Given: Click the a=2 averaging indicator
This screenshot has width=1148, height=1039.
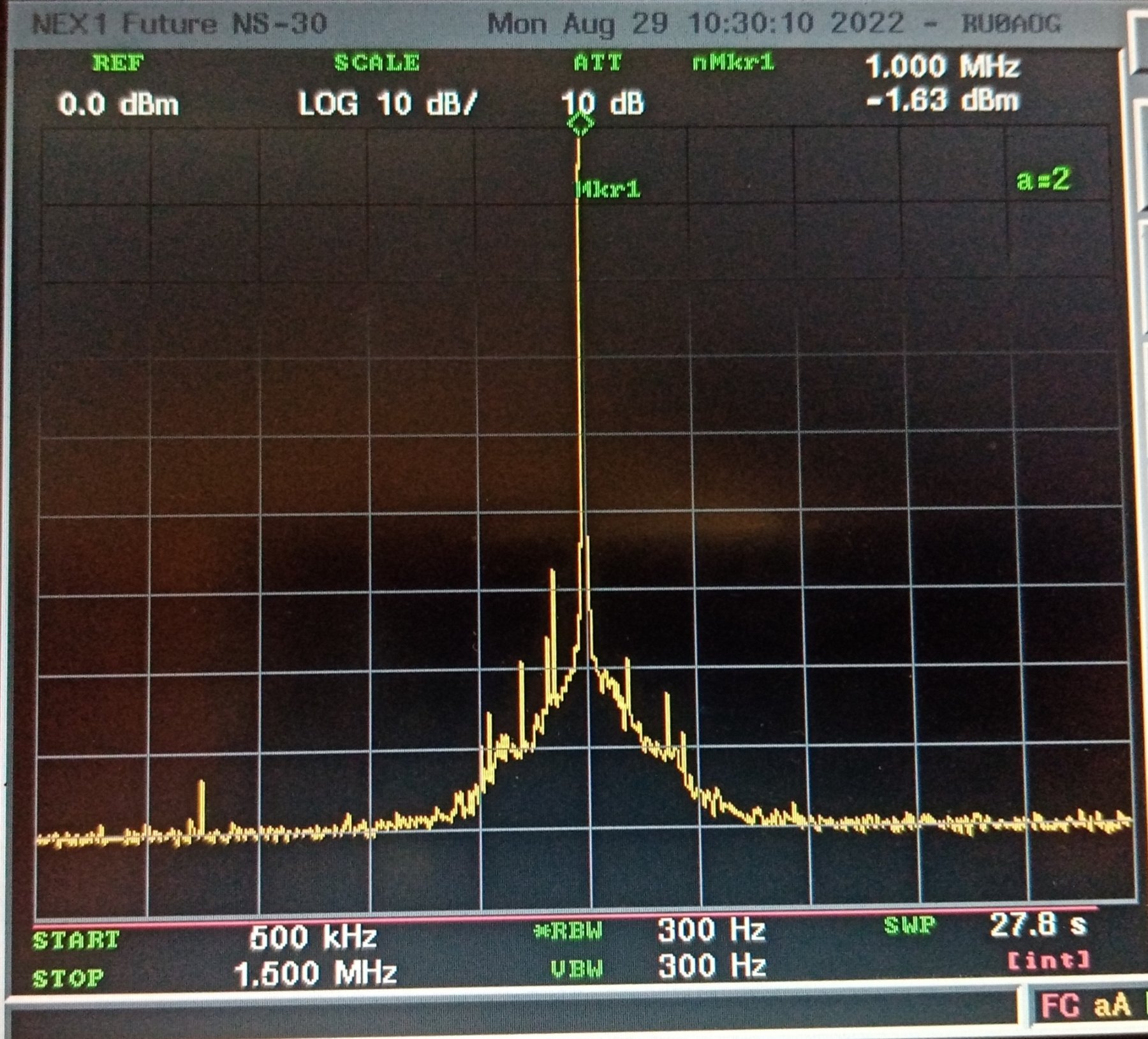Looking at the screenshot, I should (1043, 179).
